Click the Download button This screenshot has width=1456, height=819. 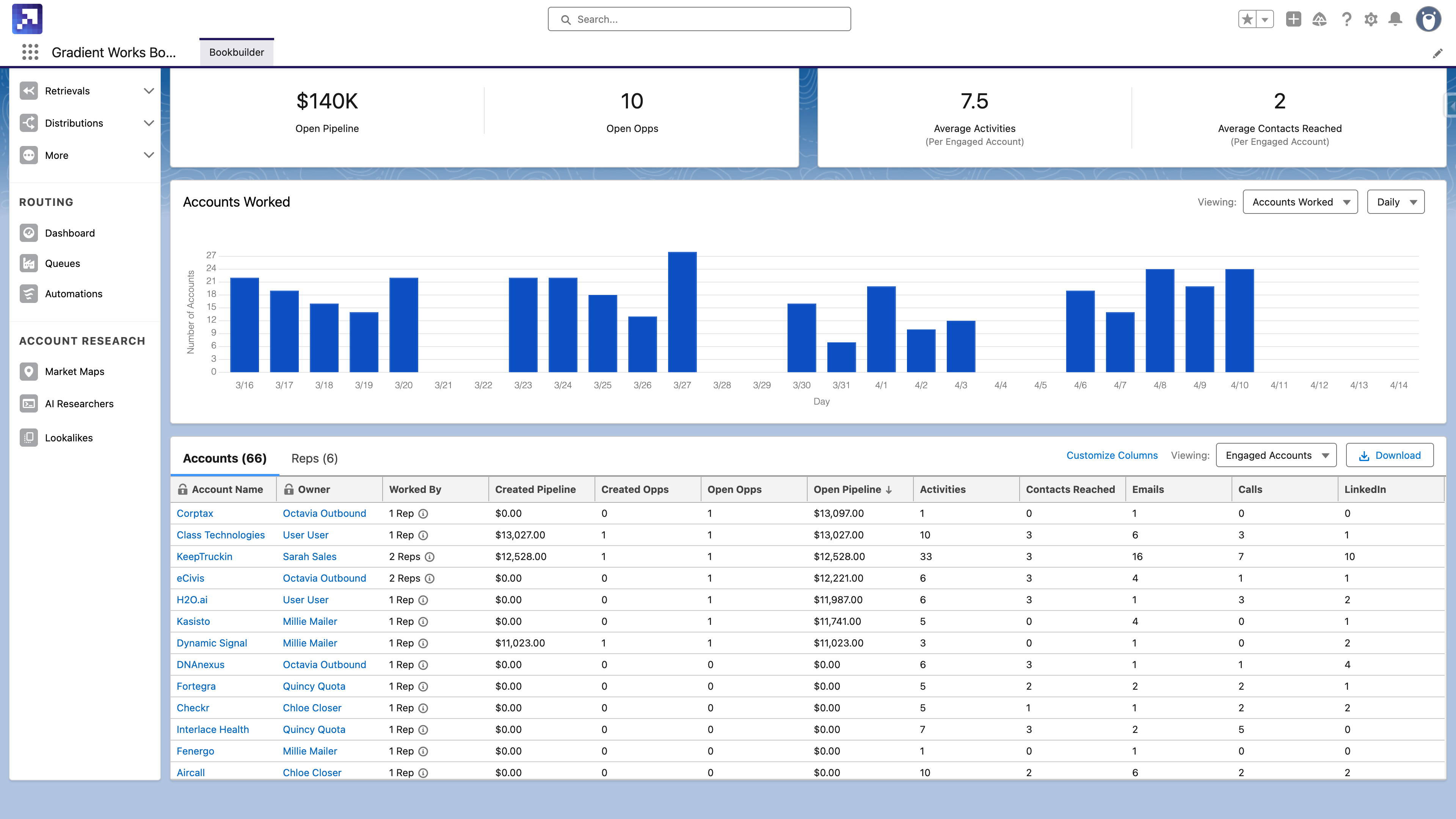[x=1390, y=455]
